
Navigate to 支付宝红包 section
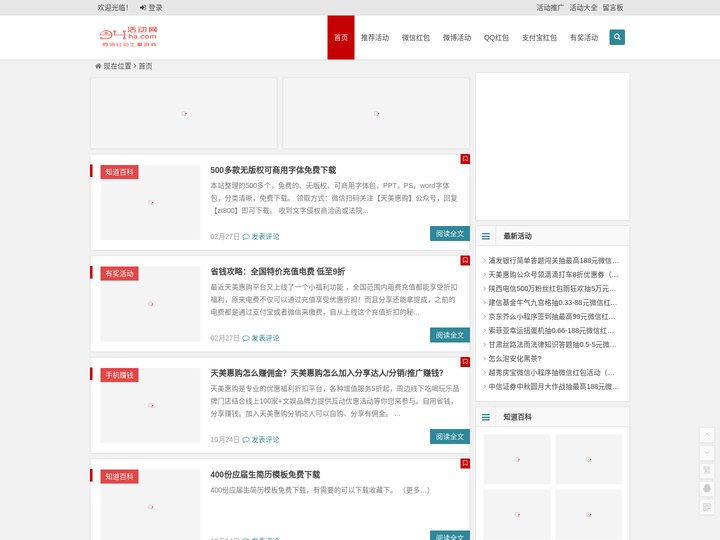539,38
